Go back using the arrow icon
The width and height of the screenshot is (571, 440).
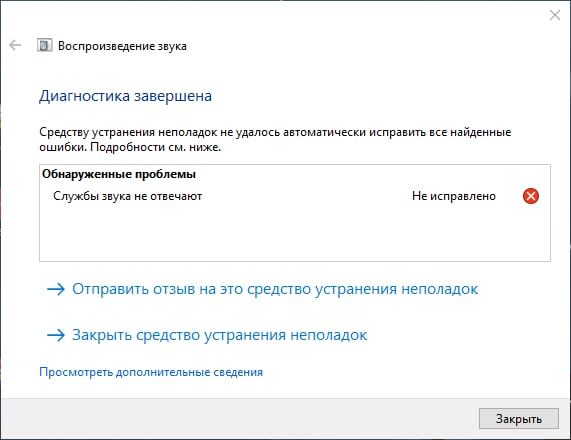click(15, 46)
